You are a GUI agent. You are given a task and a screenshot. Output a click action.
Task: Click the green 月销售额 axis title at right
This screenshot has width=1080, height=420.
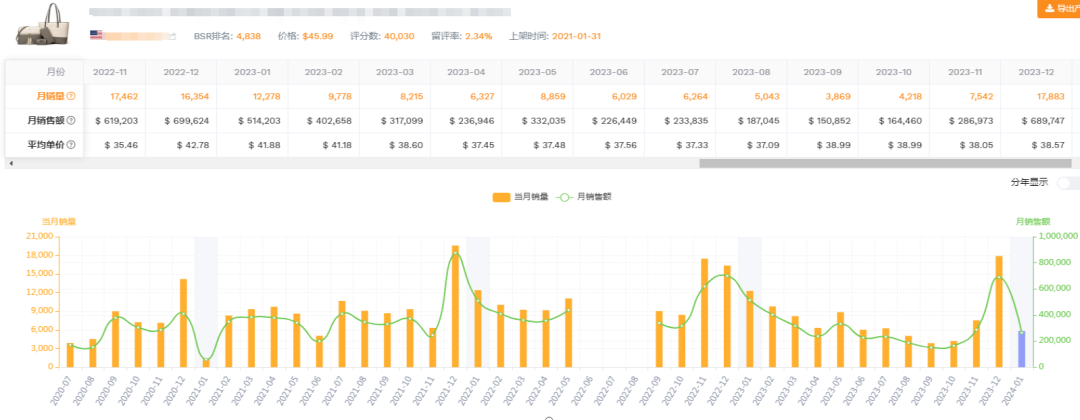[1033, 222]
